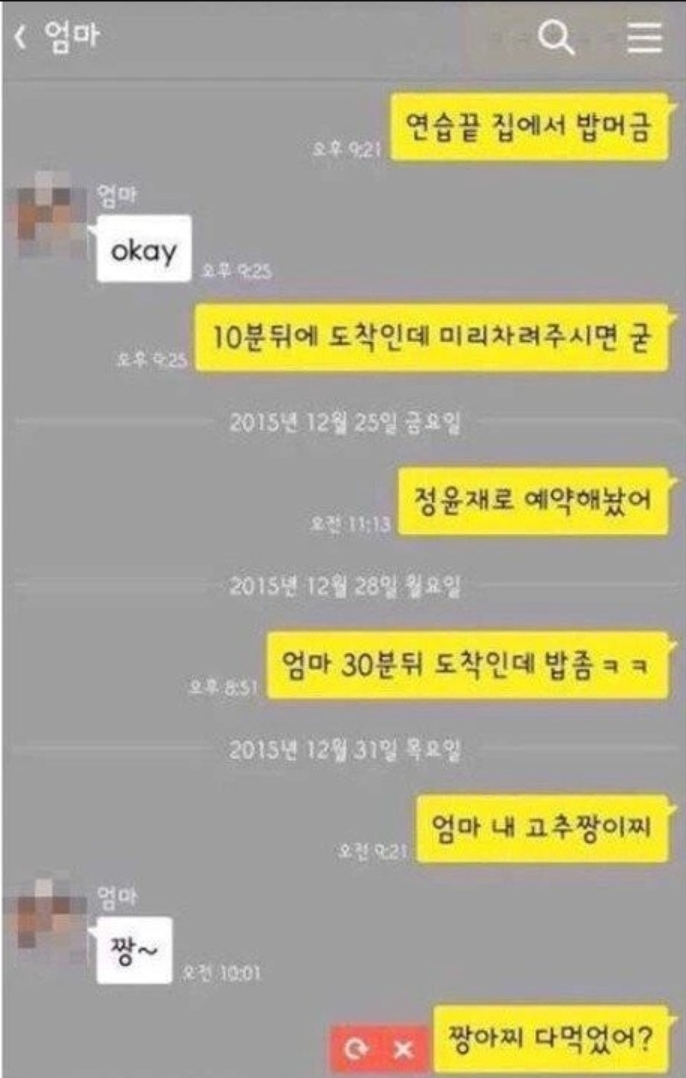
Task: Tap the red resend arrow icon
Action: pyautogui.click(x=356, y=1048)
